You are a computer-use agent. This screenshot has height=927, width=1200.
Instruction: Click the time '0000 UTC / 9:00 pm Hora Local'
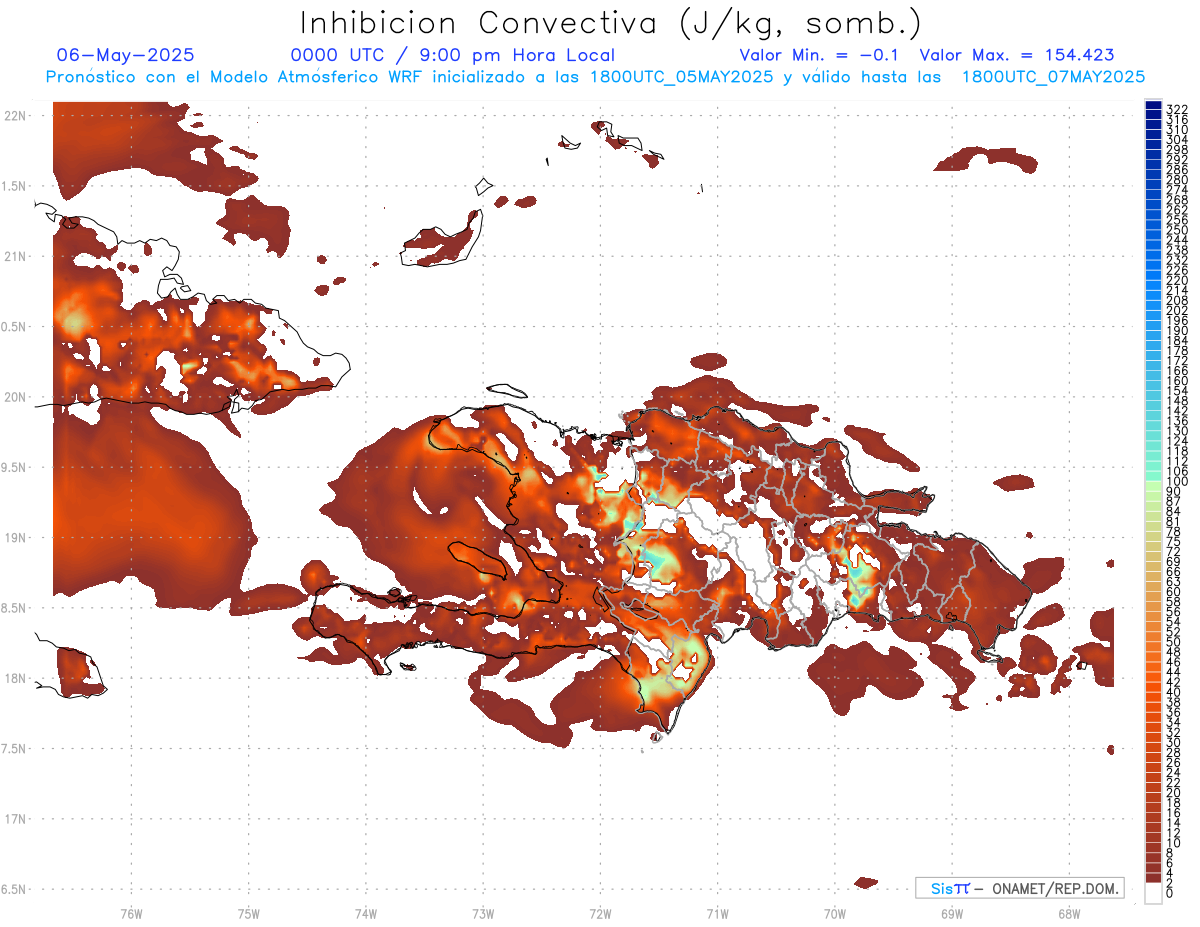tap(452, 55)
